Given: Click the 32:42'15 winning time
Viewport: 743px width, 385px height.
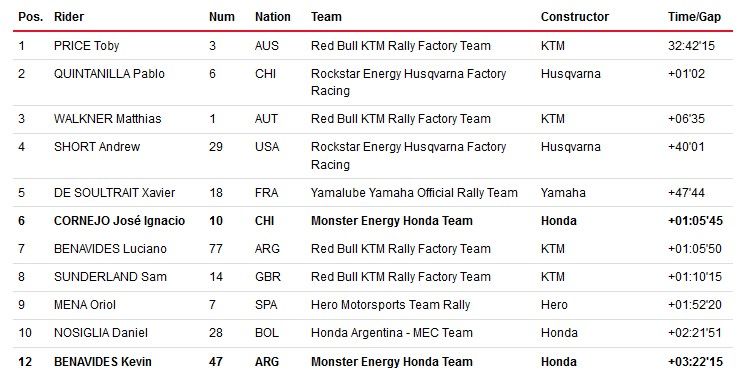Looking at the screenshot, I should [x=691, y=46].
